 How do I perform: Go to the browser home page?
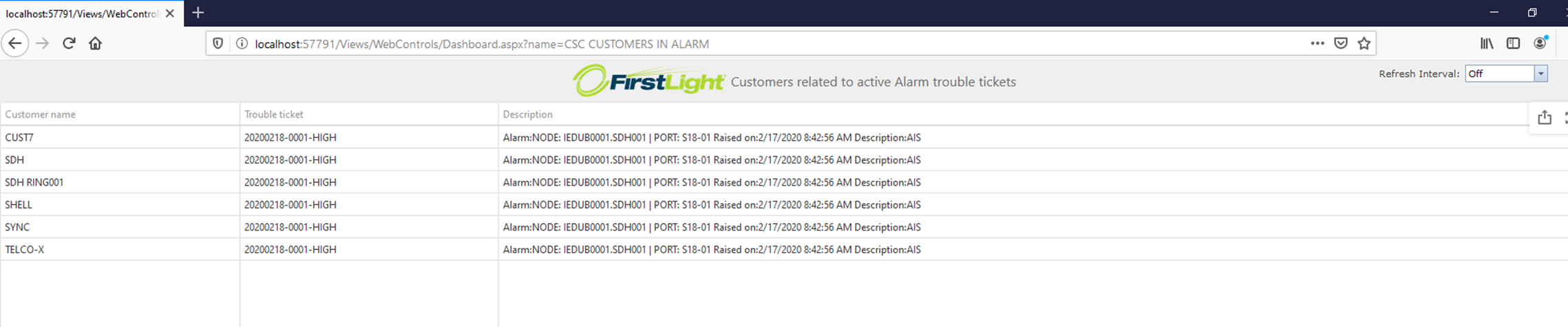(x=95, y=43)
